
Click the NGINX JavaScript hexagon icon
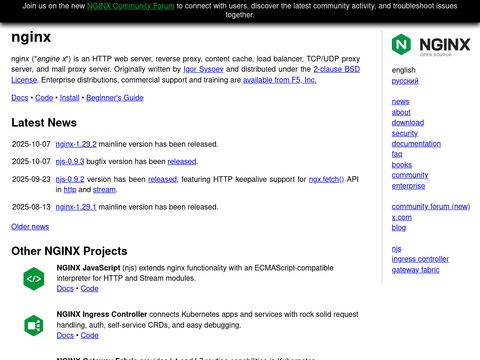[34, 279]
